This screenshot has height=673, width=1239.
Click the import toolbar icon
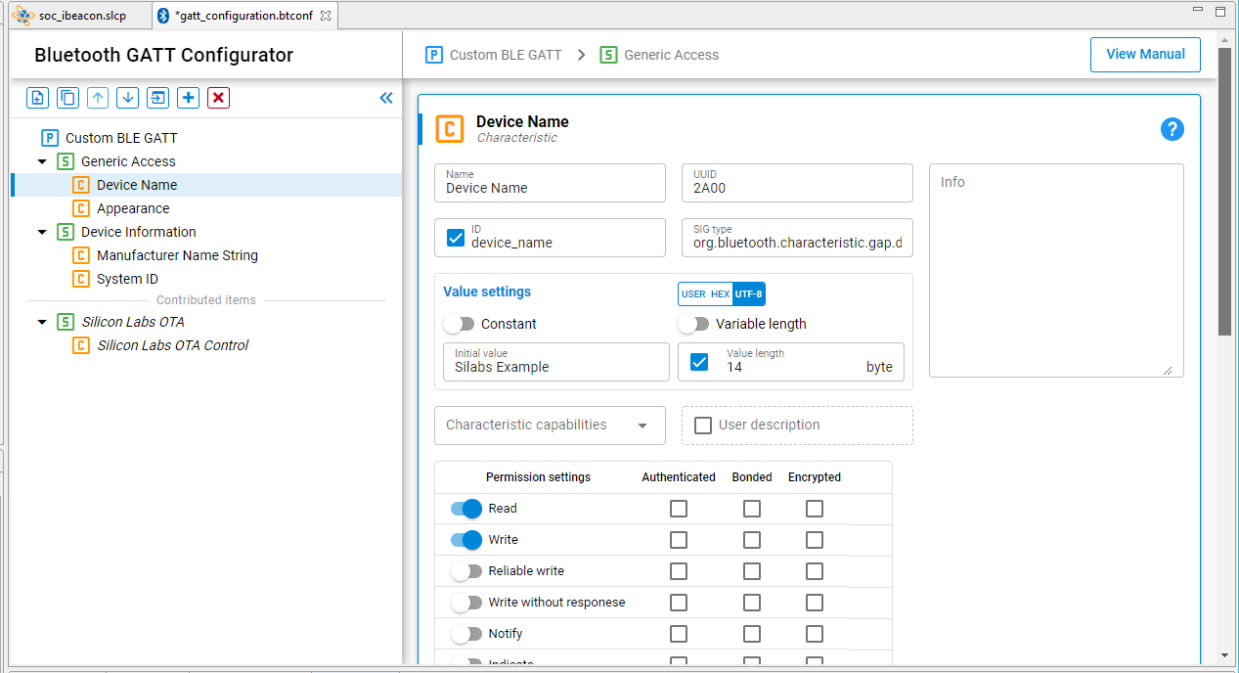tap(157, 97)
